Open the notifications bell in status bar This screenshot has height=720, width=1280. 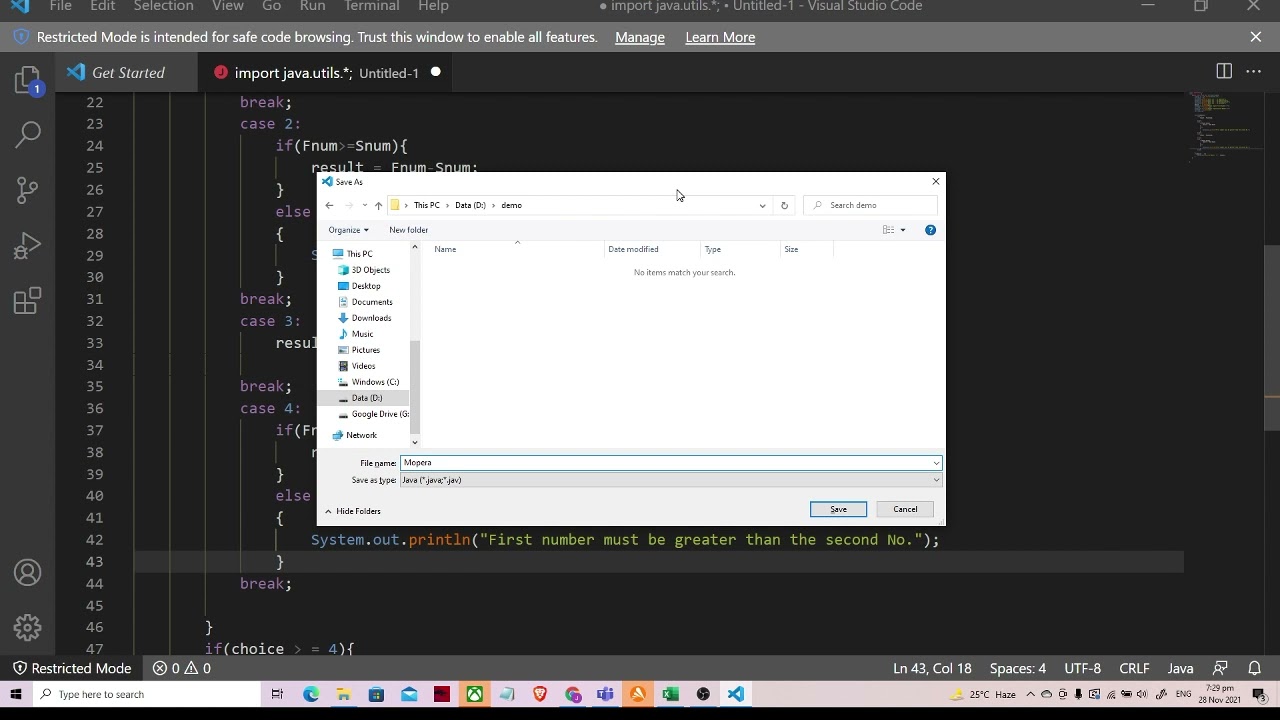(x=1254, y=668)
